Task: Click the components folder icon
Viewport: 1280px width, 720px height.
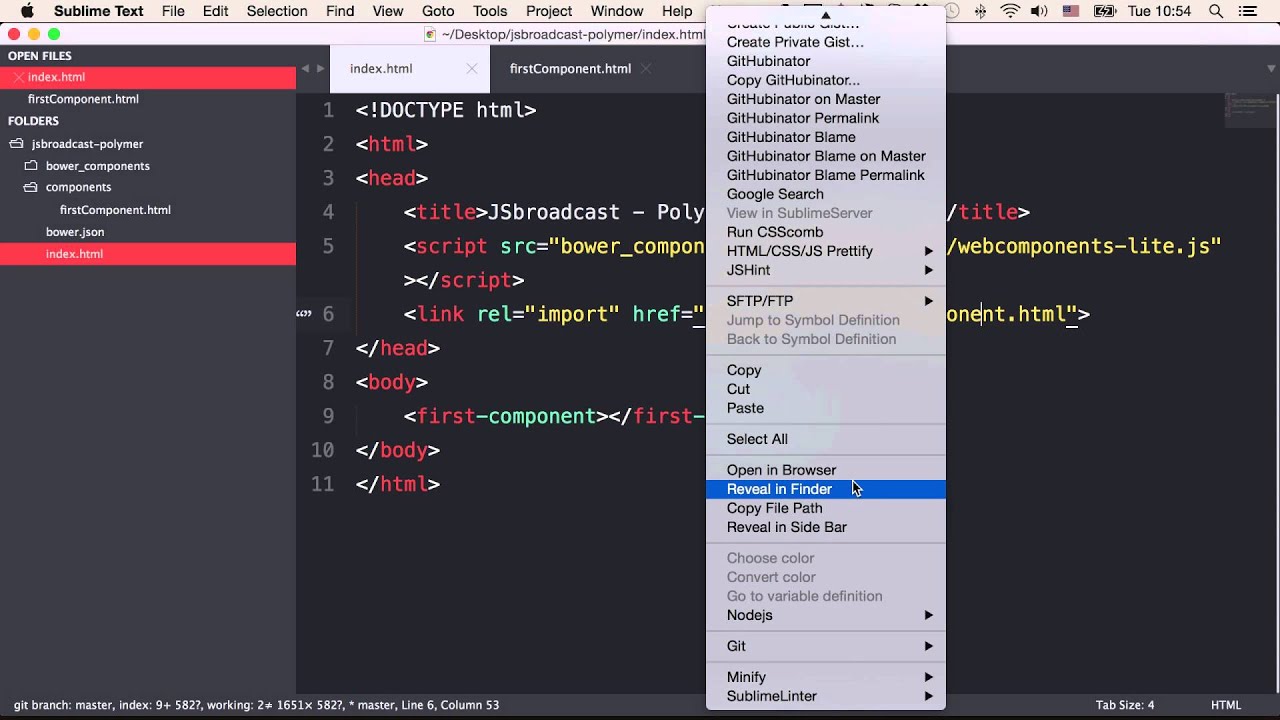Action: click(30, 187)
